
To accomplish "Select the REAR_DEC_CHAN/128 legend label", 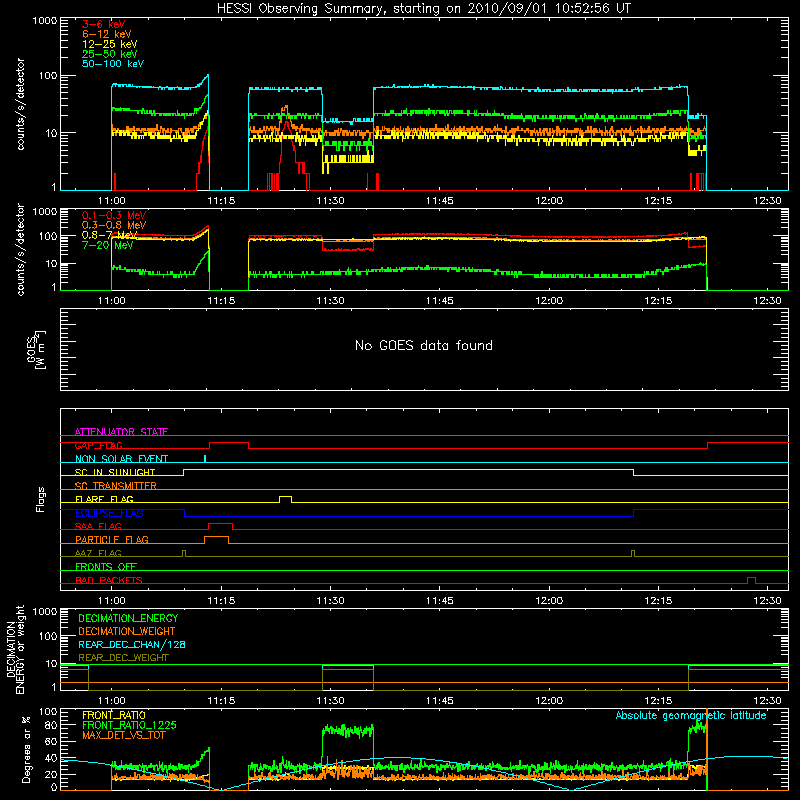I will [x=132, y=644].
